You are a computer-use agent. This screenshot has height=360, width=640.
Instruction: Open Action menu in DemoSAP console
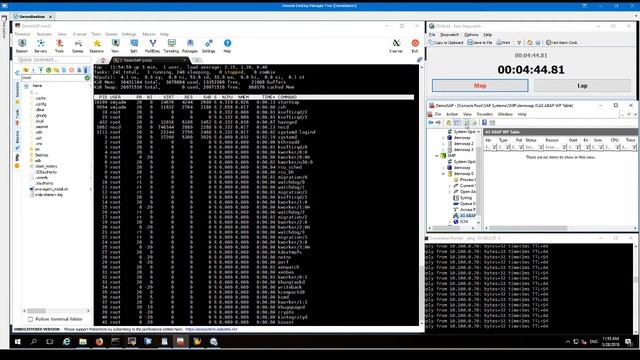pos(452,114)
